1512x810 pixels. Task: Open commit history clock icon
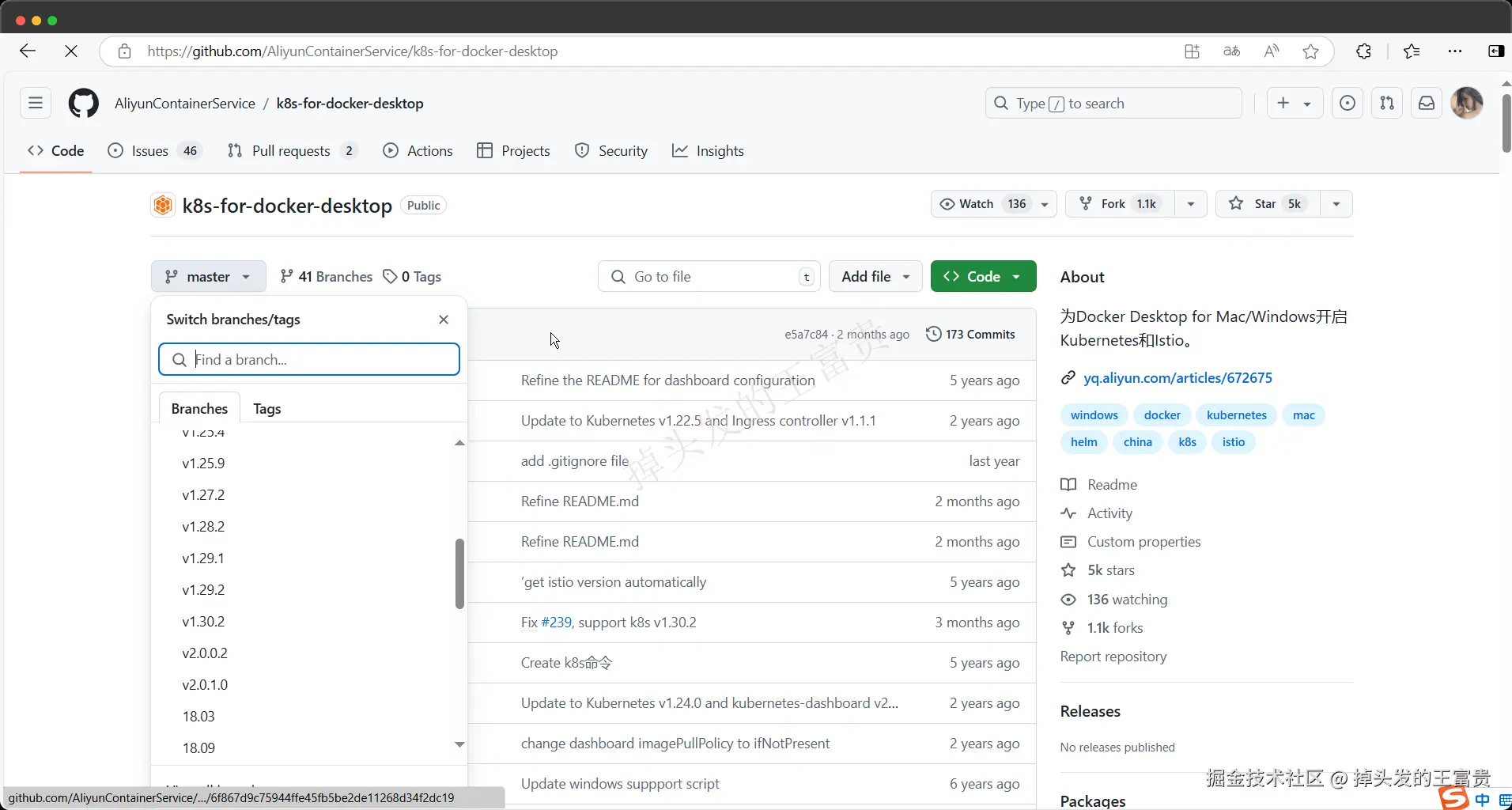pos(933,334)
